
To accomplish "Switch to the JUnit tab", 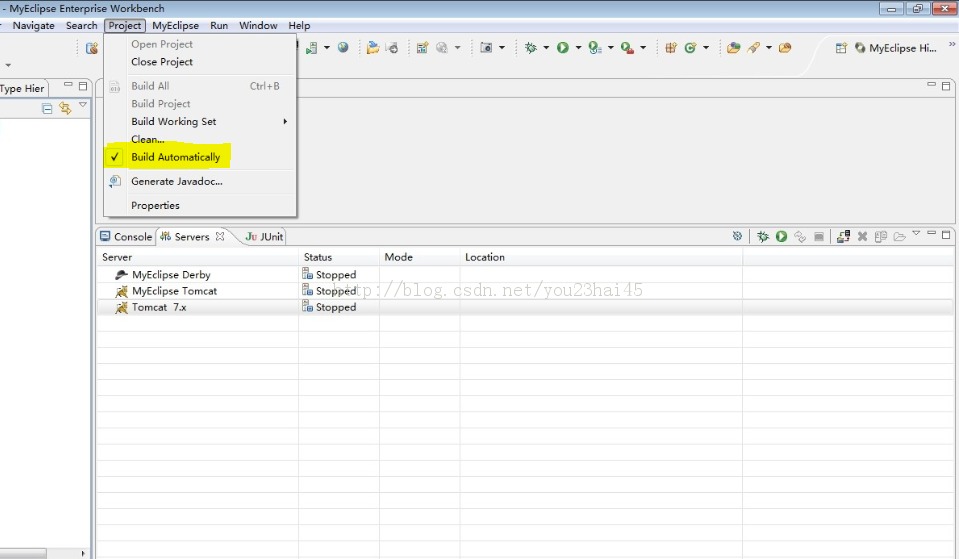I will point(265,237).
